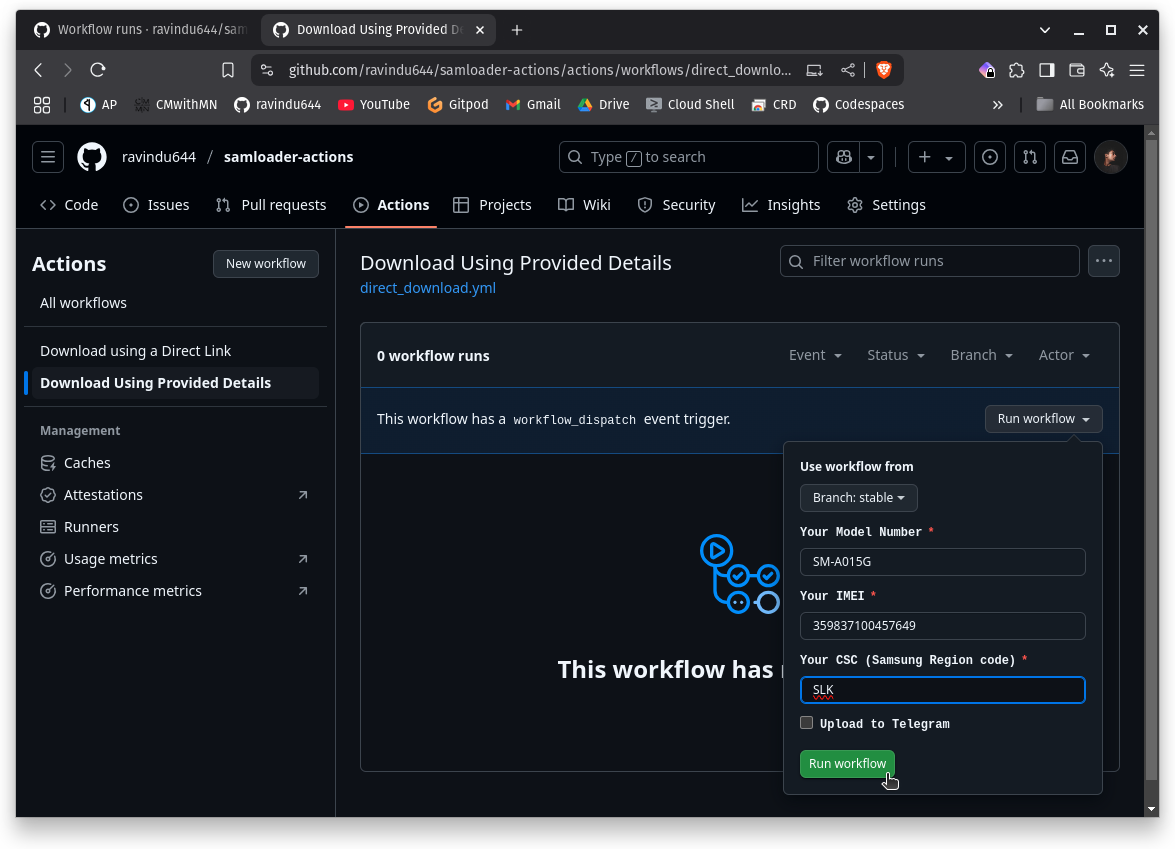Open the Drive bookmark
Screen dimensions: 1175x849
point(604,105)
